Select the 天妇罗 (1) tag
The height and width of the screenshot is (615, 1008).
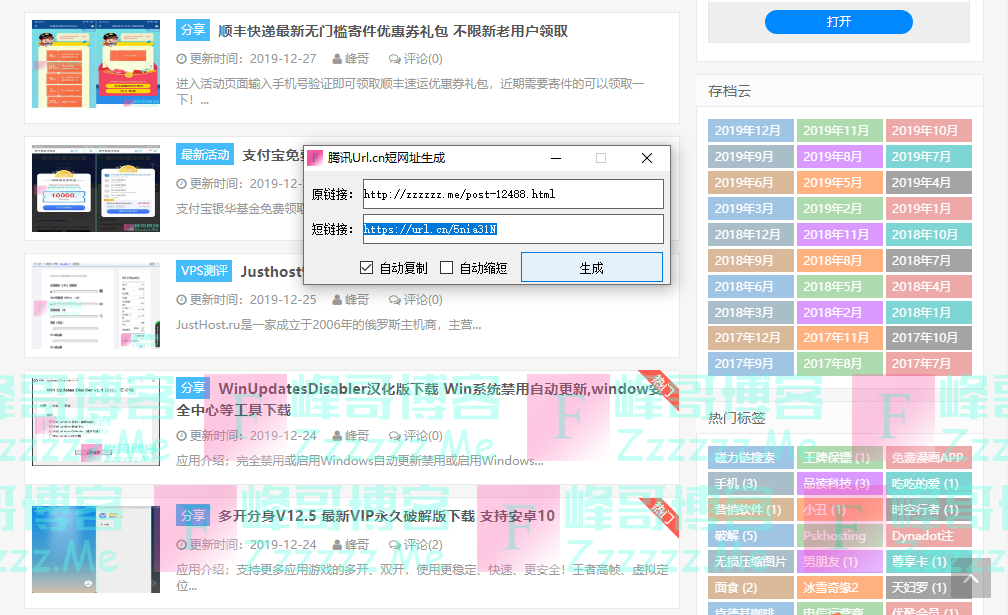point(928,587)
